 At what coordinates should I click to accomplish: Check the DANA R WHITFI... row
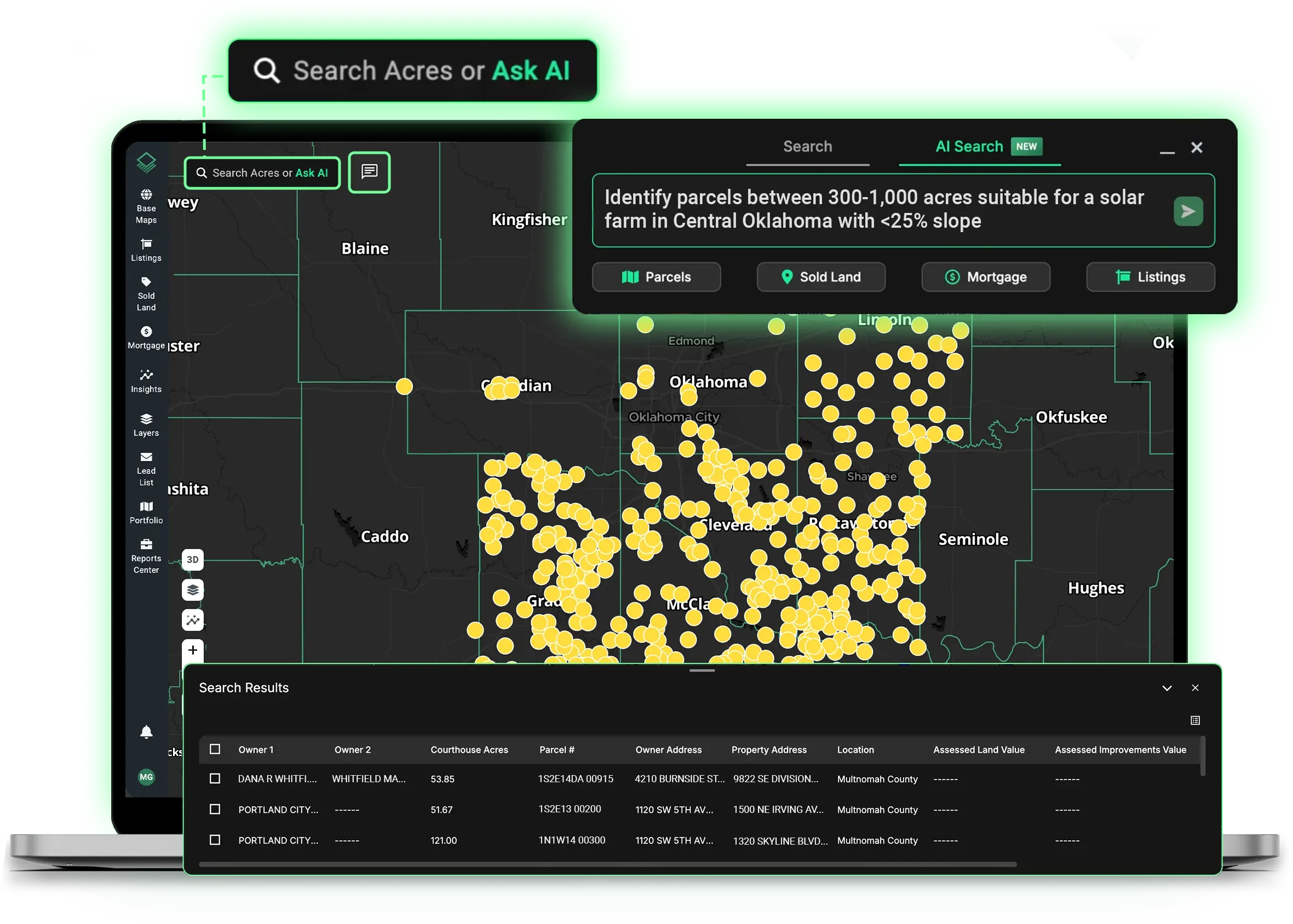(215, 779)
